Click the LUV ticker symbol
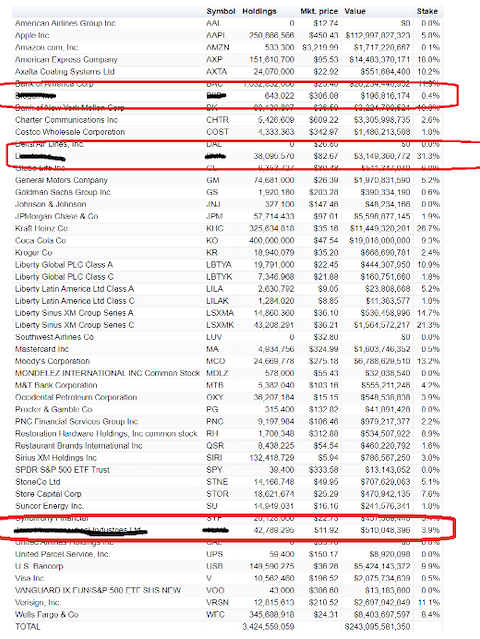Image resolution: width=480 pixels, height=639 pixels. pyautogui.click(x=214, y=337)
